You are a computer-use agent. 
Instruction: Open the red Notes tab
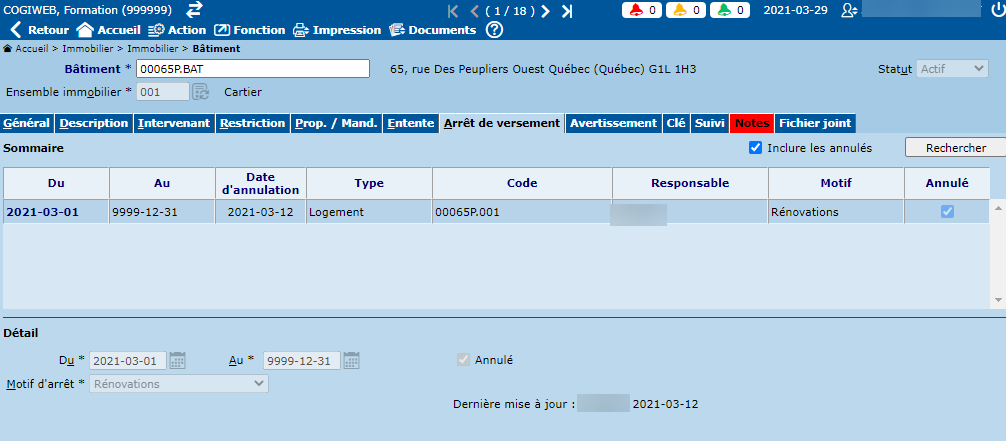(x=752, y=124)
